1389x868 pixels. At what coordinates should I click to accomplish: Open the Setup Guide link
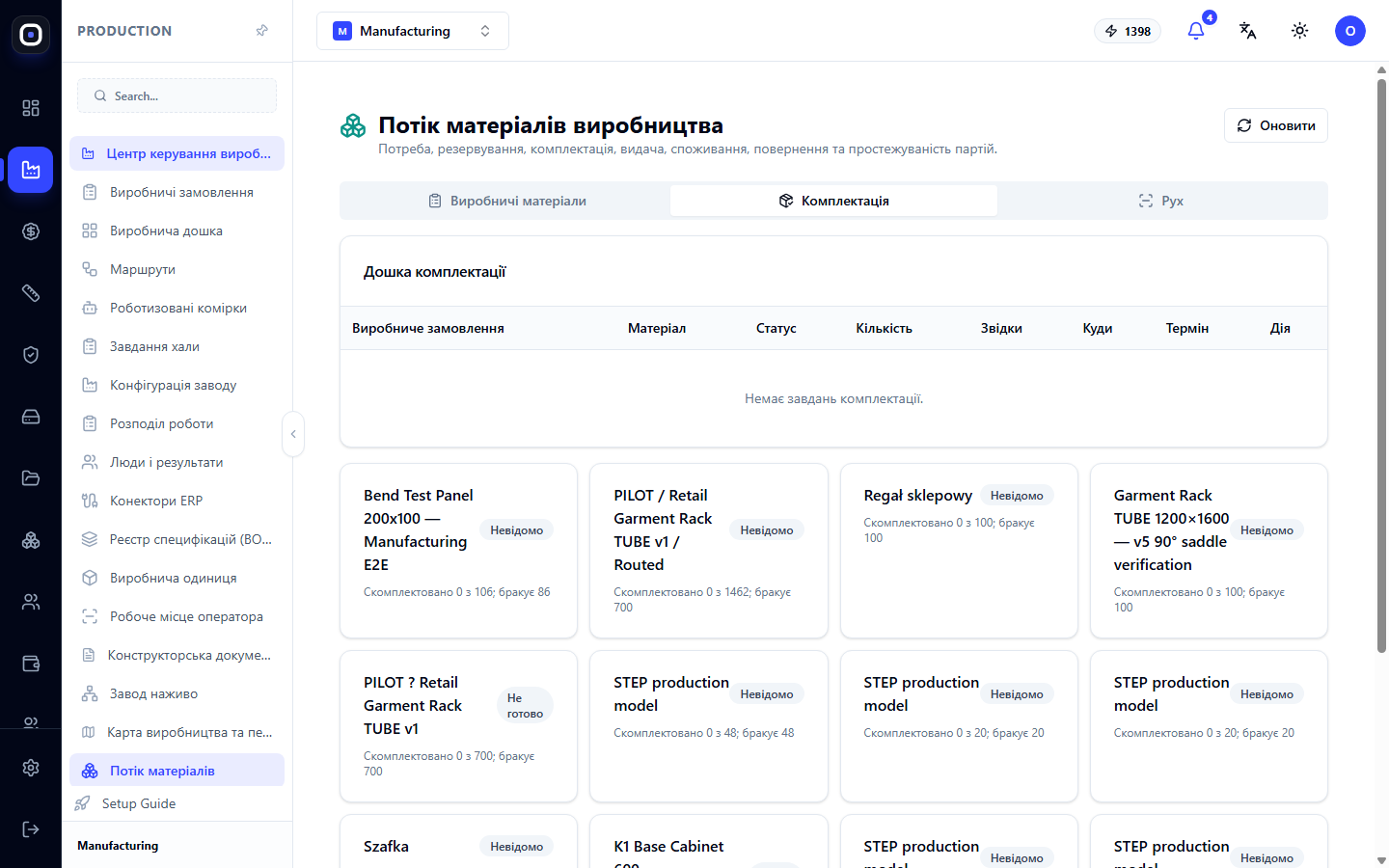[x=138, y=803]
